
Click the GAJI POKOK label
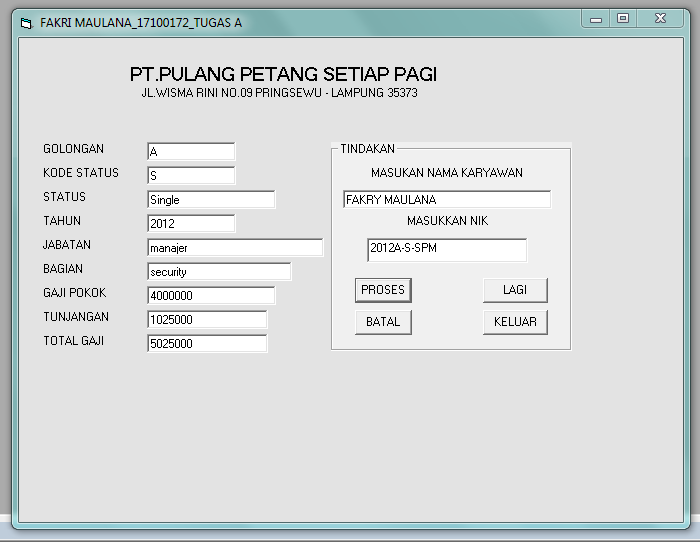[75, 293]
